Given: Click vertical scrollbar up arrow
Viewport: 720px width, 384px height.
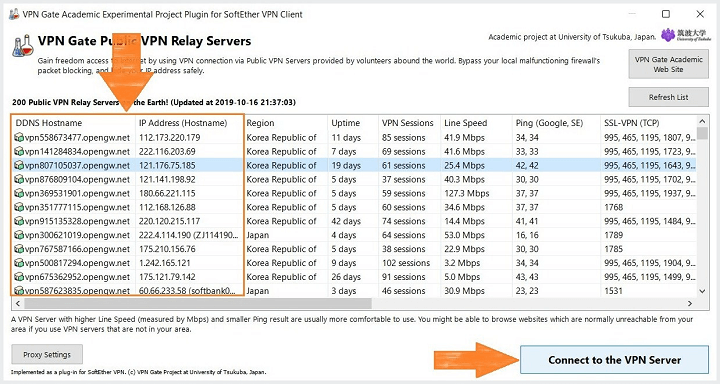Looking at the screenshot, I should 702,121.
